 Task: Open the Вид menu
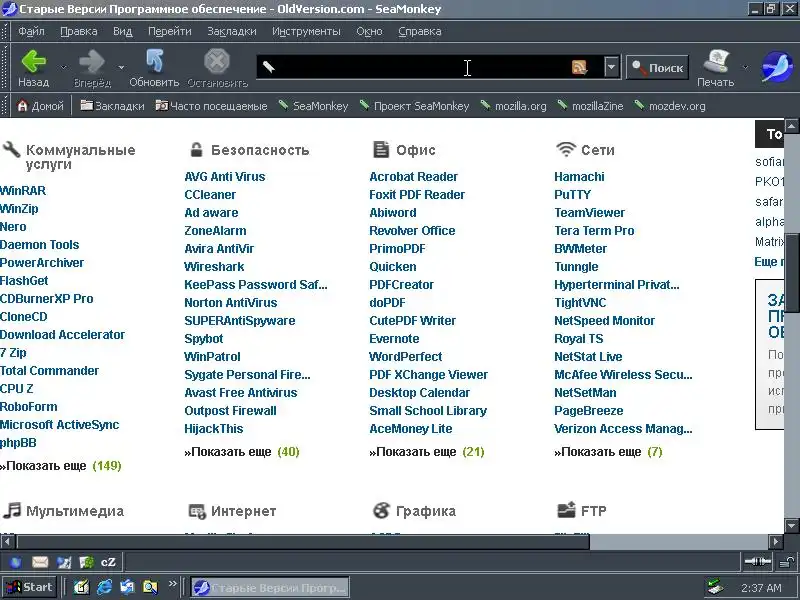coord(122,32)
